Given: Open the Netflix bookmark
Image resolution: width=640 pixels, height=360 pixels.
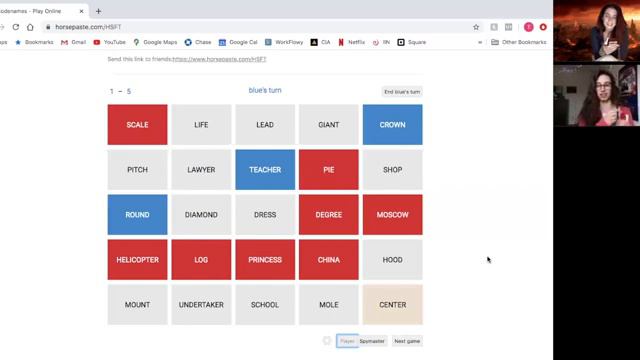Looking at the screenshot, I should [351, 42].
